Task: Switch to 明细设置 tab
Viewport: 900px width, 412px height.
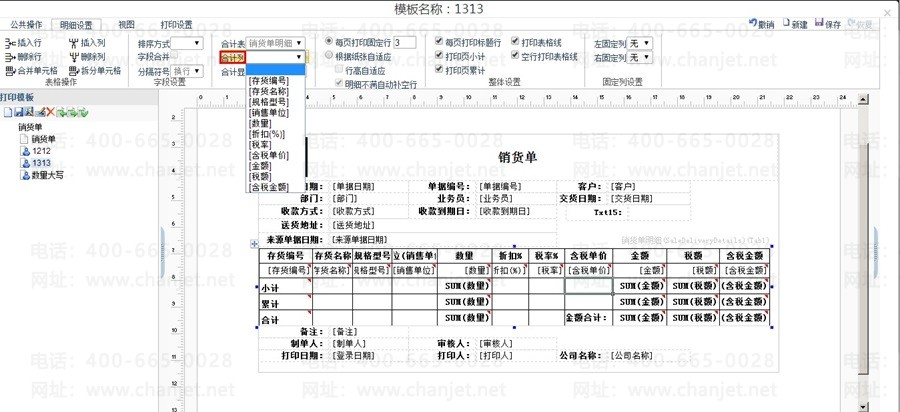Action: coord(76,25)
